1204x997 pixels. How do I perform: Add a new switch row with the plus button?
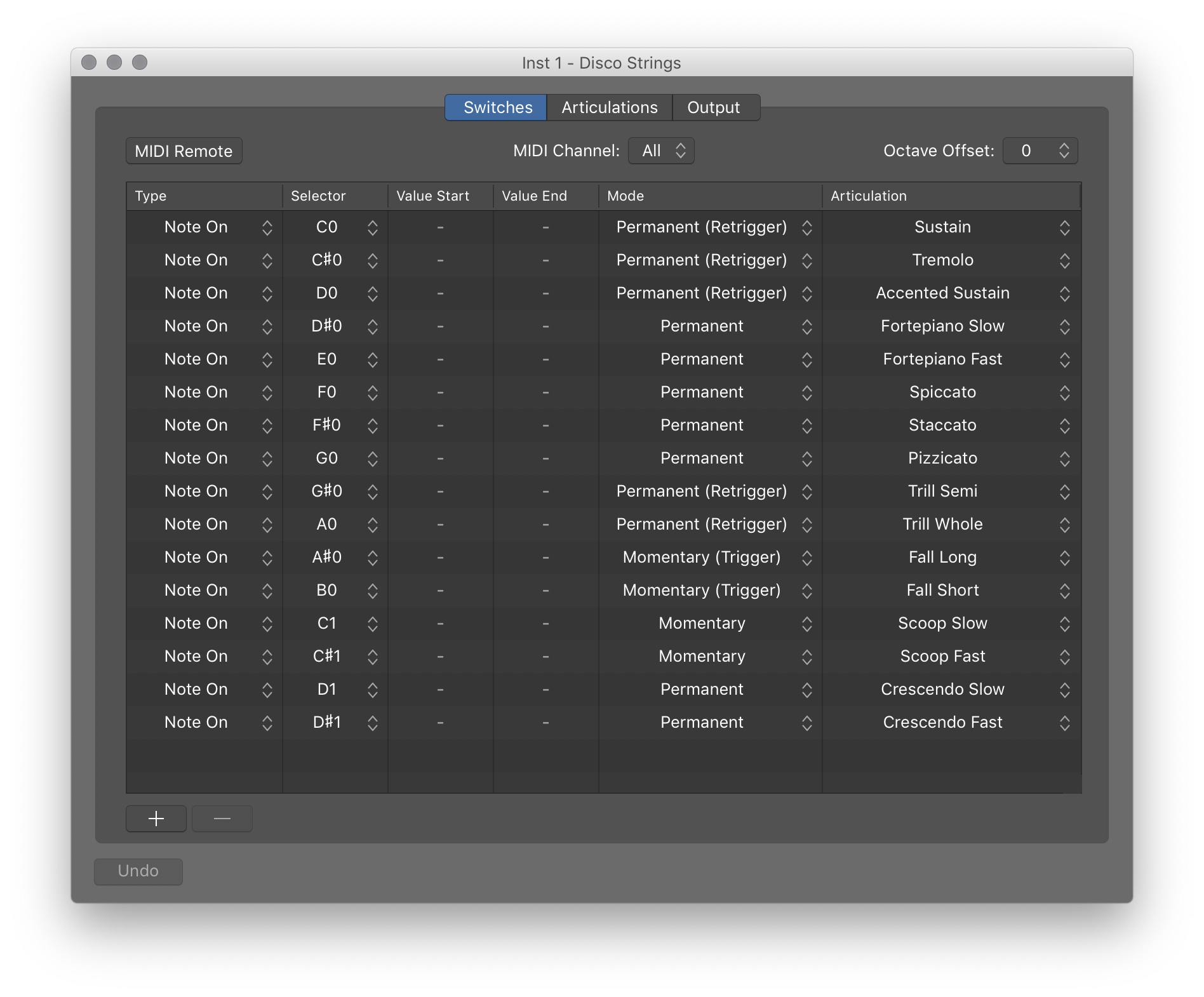[156, 819]
